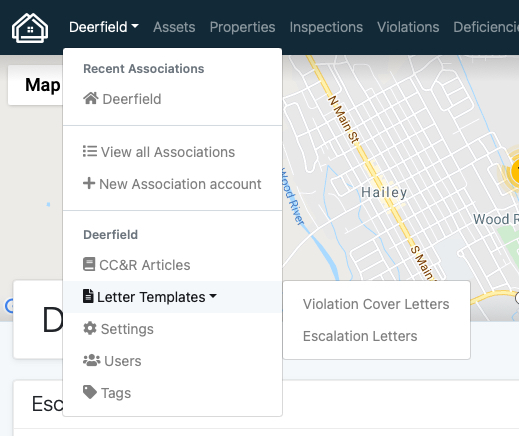Click the tag icon next to Tags
Image resolution: width=519 pixels, height=436 pixels.
(90, 392)
